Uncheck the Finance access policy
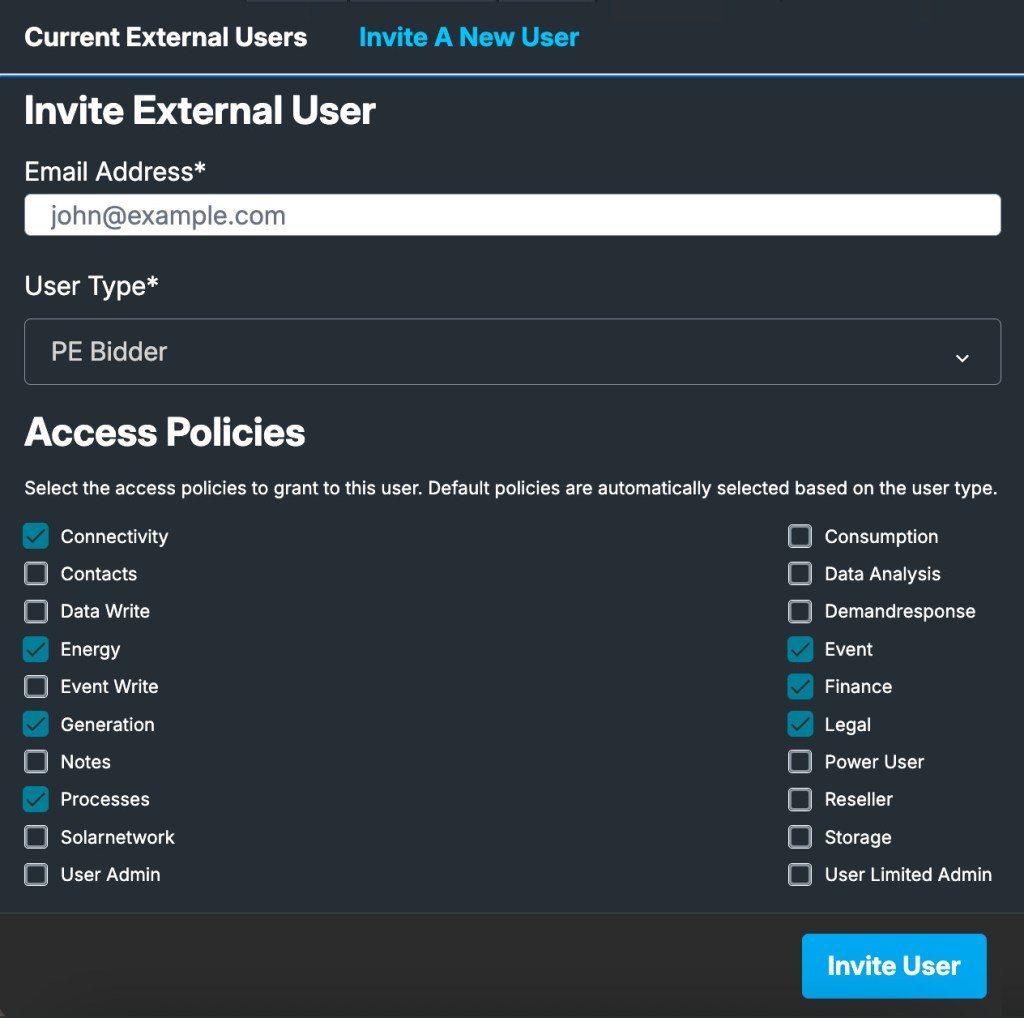Viewport: 1024px width, 1018px height. pos(800,687)
